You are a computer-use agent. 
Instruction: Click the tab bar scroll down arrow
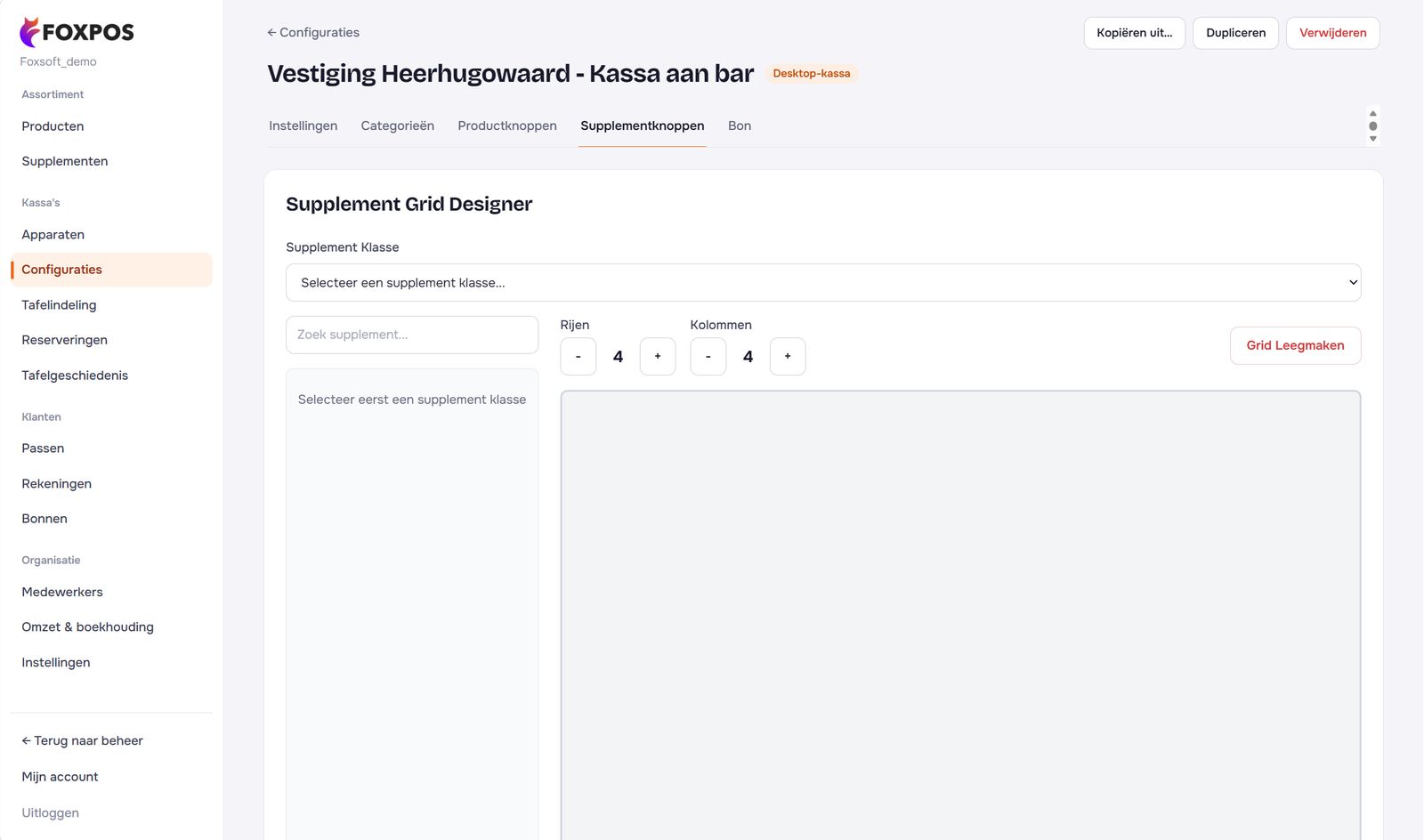[x=1373, y=139]
